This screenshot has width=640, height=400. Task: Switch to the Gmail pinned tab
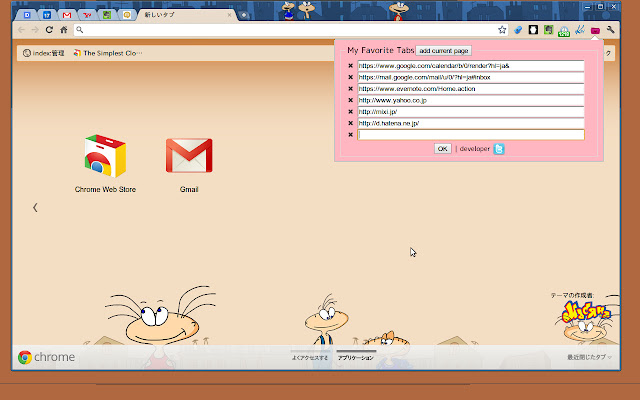[67, 15]
